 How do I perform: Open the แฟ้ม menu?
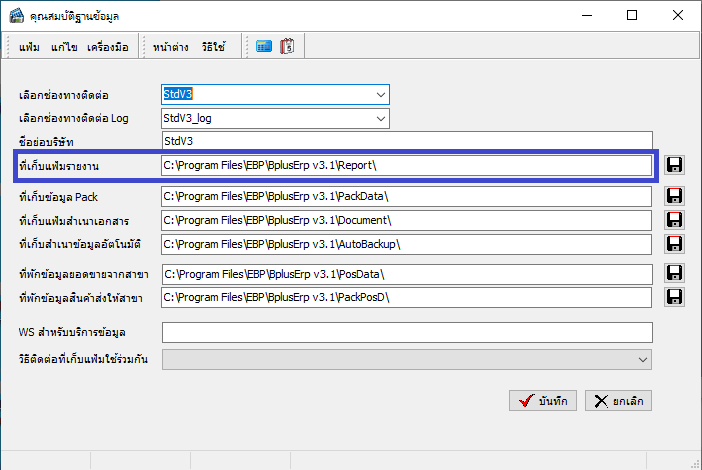(x=30, y=47)
